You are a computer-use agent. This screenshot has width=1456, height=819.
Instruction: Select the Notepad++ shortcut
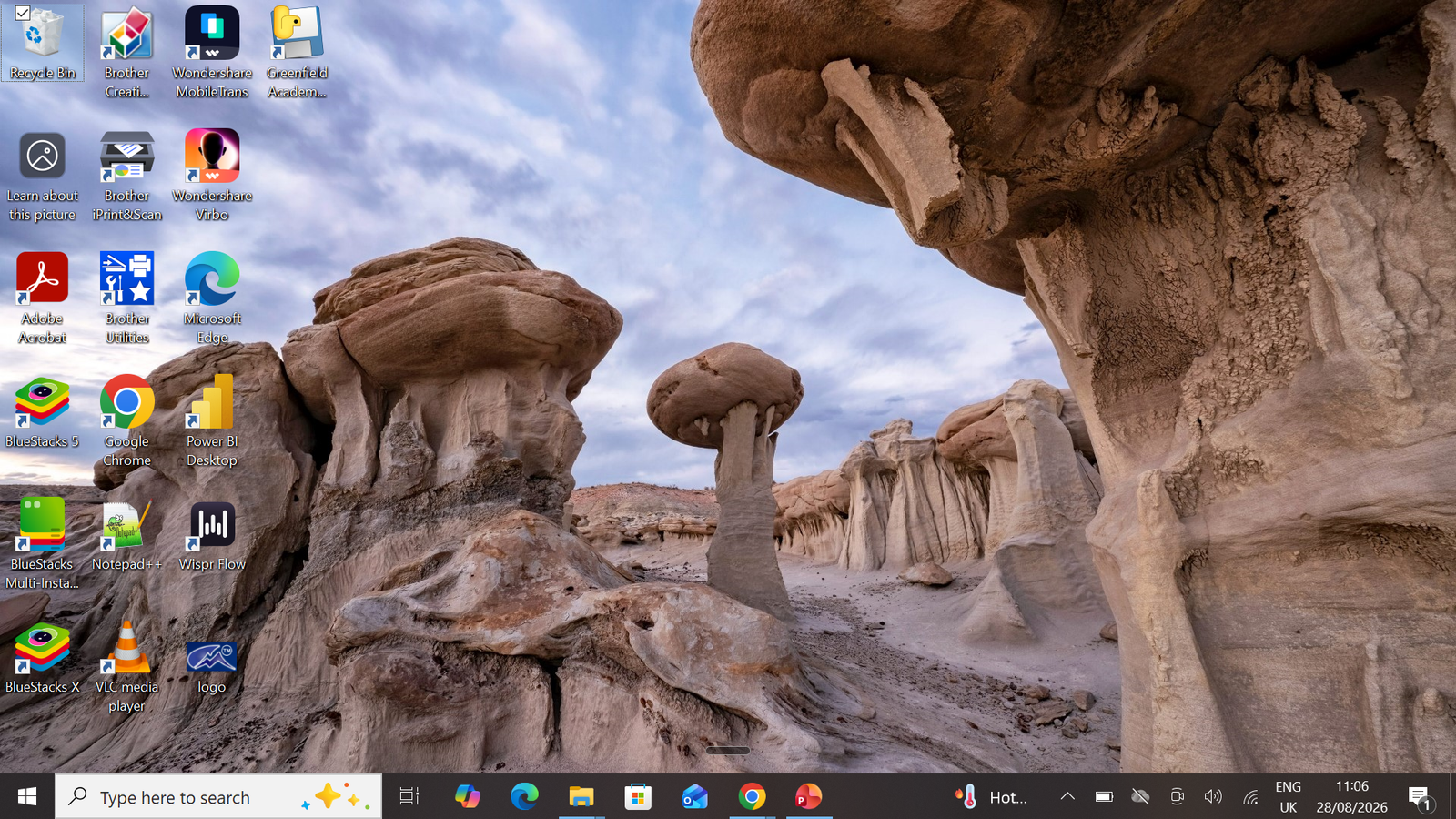[x=126, y=535]
